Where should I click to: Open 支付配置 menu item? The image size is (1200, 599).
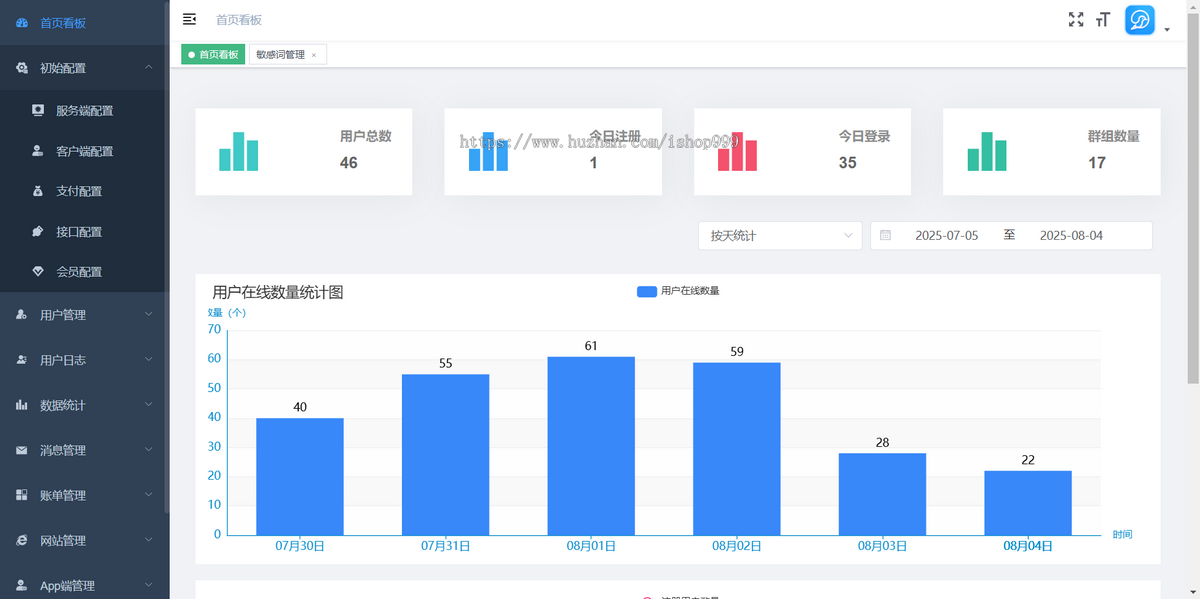click(x=84, y=191)
